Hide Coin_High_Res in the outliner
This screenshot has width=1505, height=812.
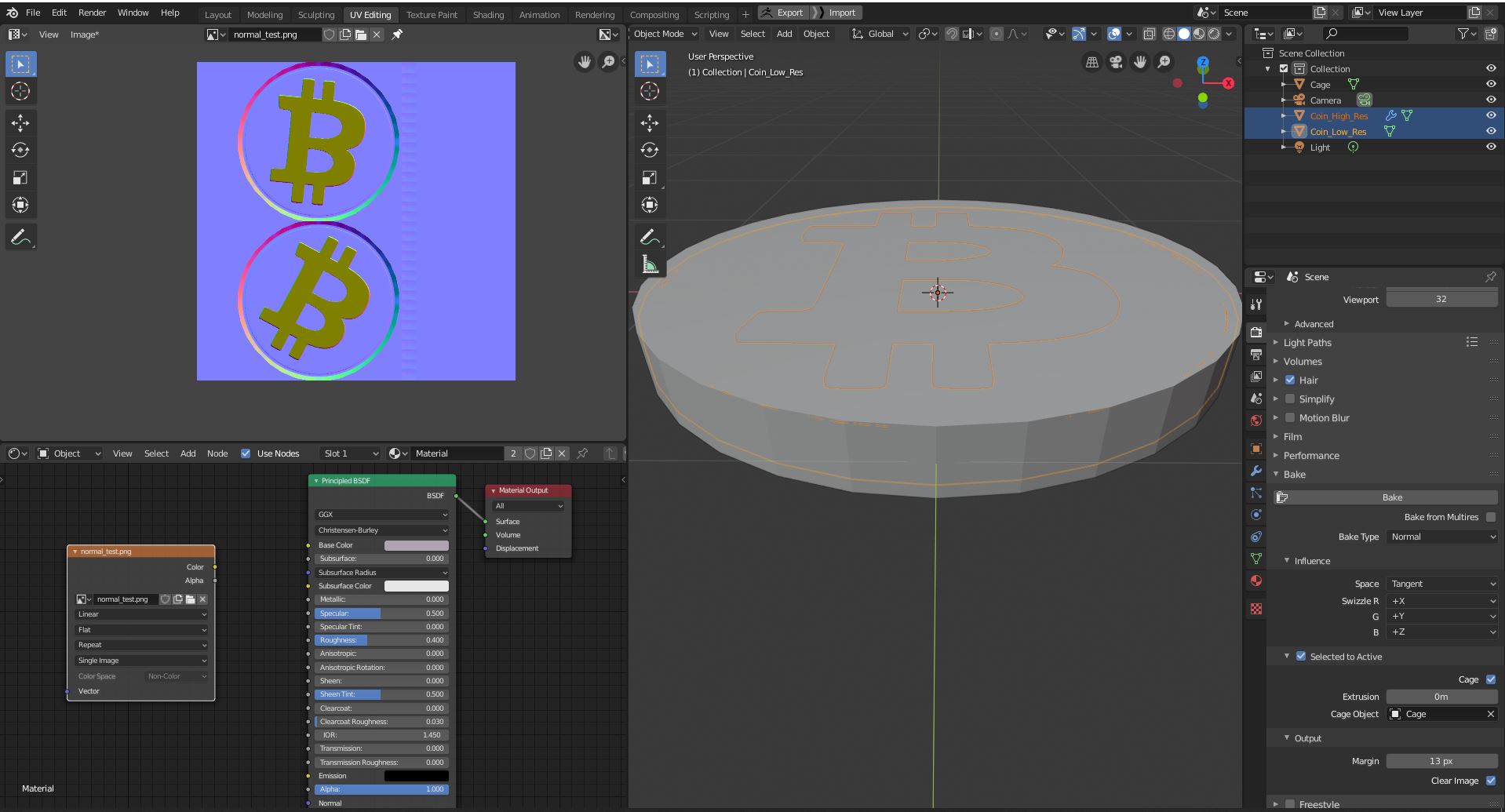1491,115
